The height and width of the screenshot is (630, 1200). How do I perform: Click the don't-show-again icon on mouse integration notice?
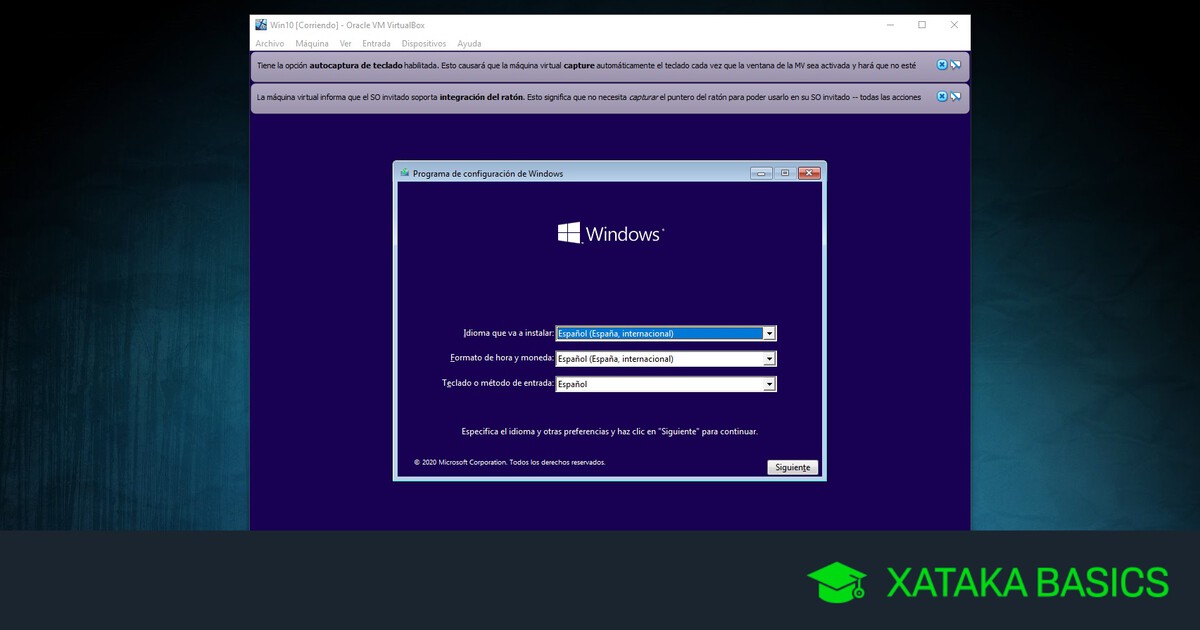coord(955,97)
